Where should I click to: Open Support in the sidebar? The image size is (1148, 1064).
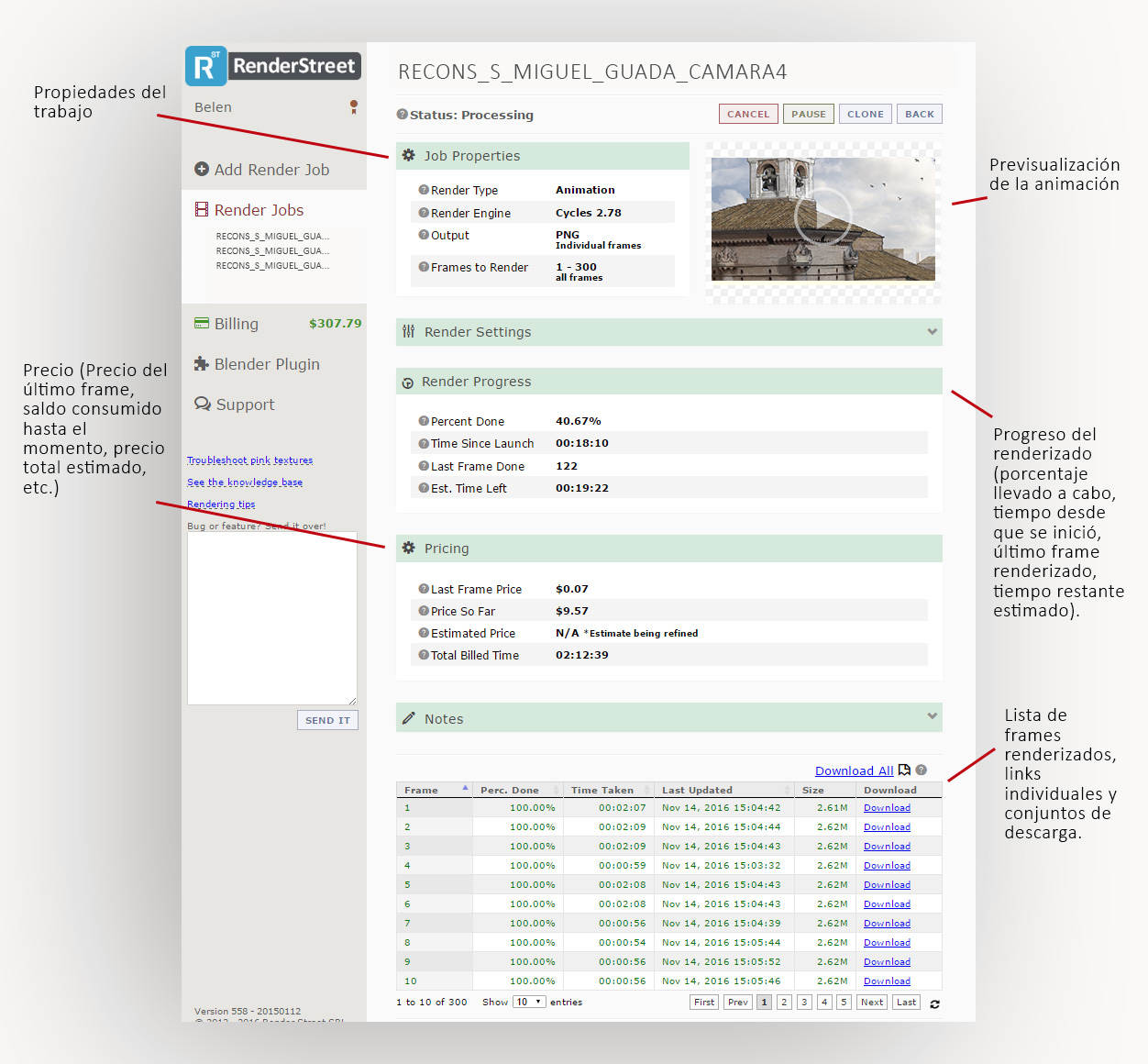click(x=245, y=405)
